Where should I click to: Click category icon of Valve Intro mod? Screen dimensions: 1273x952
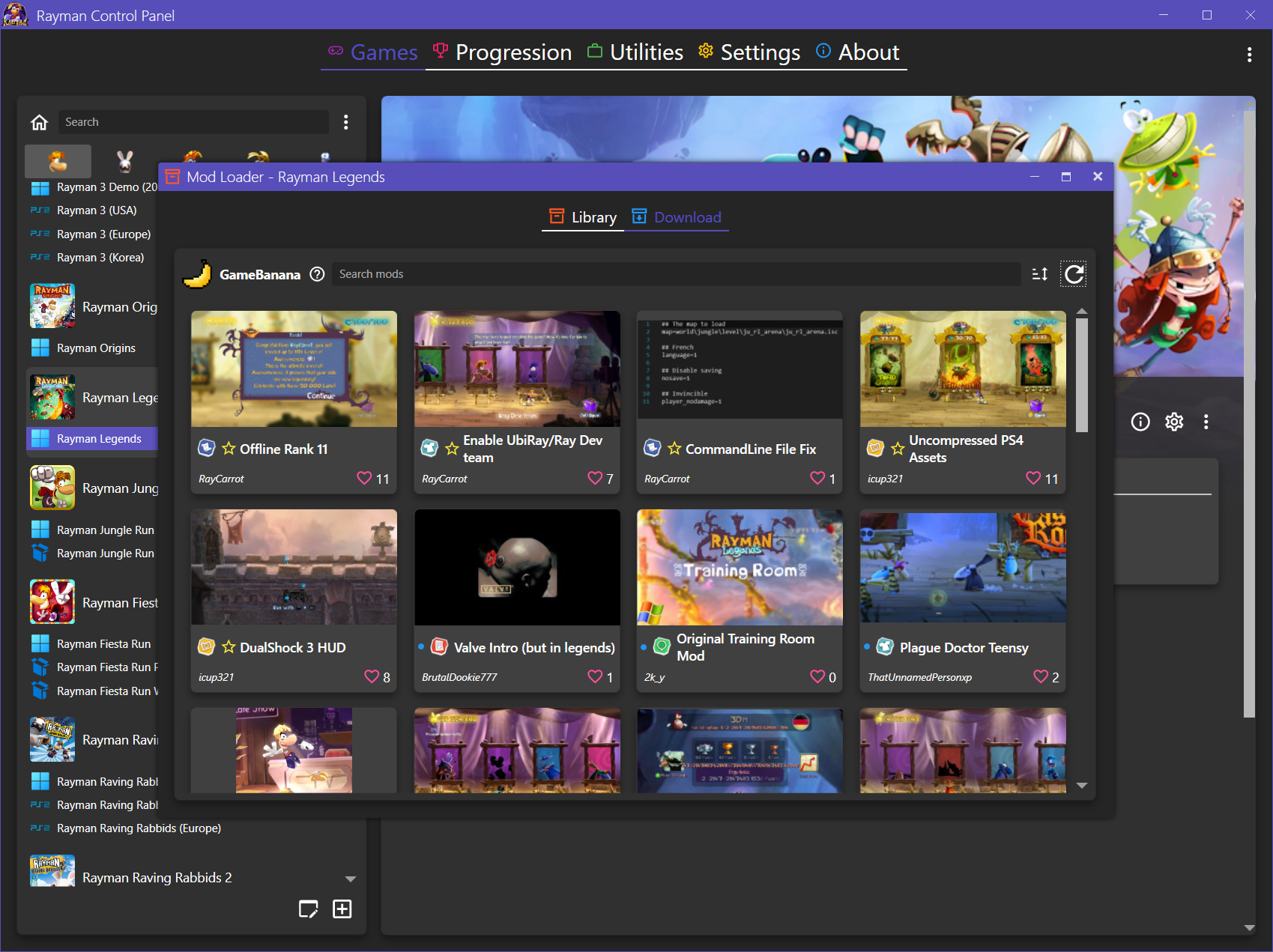point(440,646)
